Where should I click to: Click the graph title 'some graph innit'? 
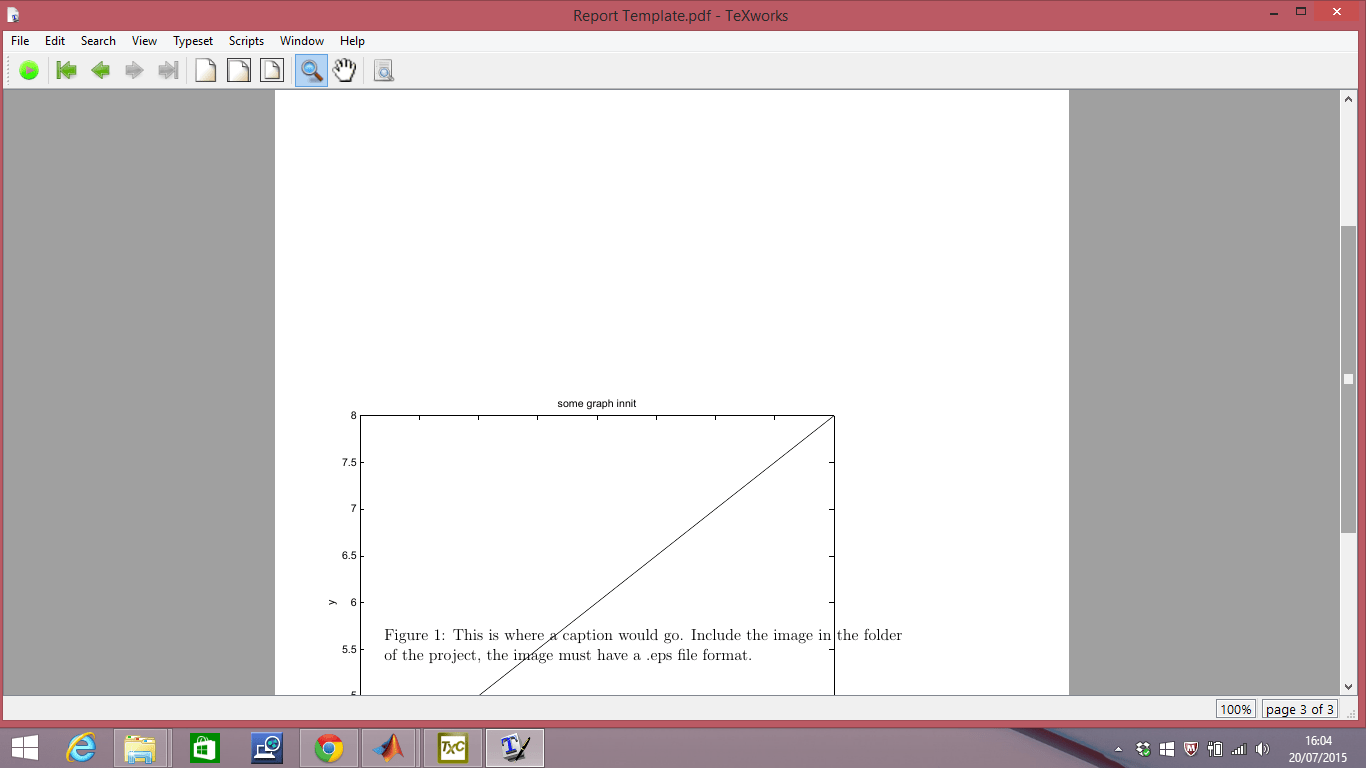click(597, 404)
